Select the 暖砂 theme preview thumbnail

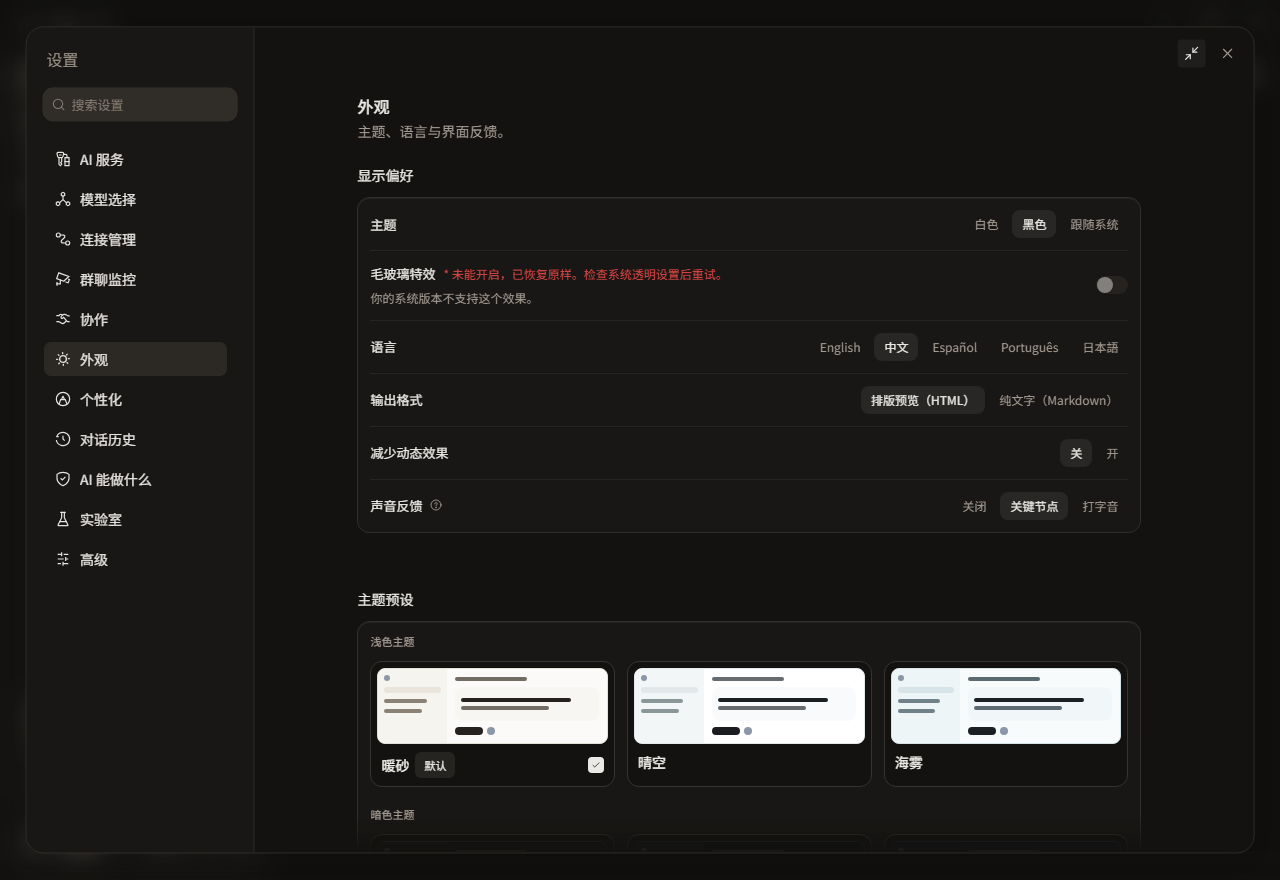[492, 706]
